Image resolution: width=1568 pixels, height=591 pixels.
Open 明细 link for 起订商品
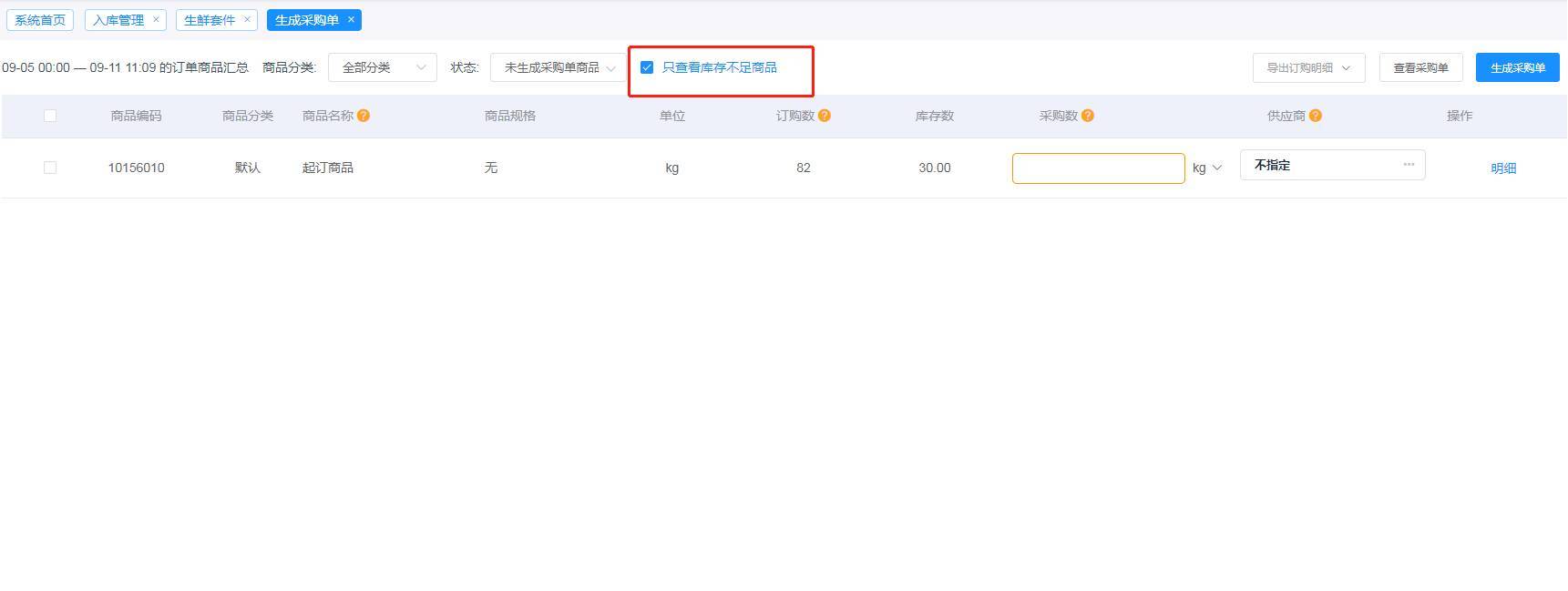1503,168
